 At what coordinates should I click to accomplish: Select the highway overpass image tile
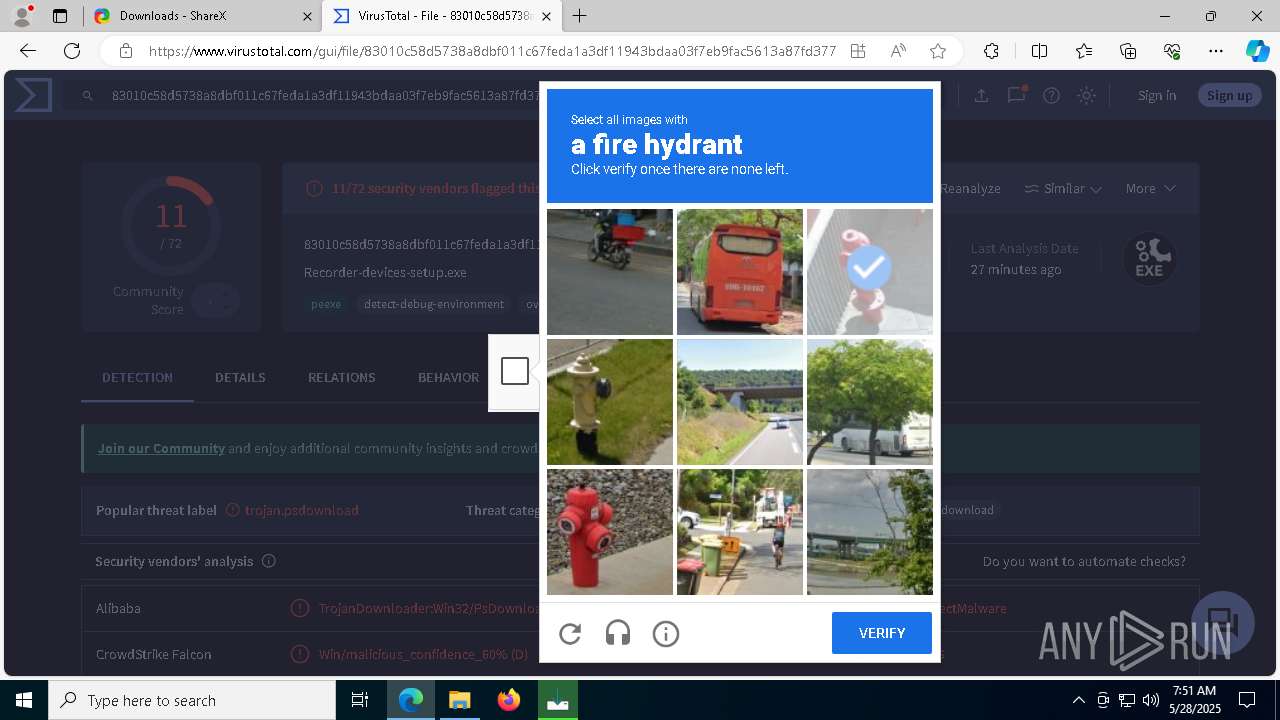(740, 402)
